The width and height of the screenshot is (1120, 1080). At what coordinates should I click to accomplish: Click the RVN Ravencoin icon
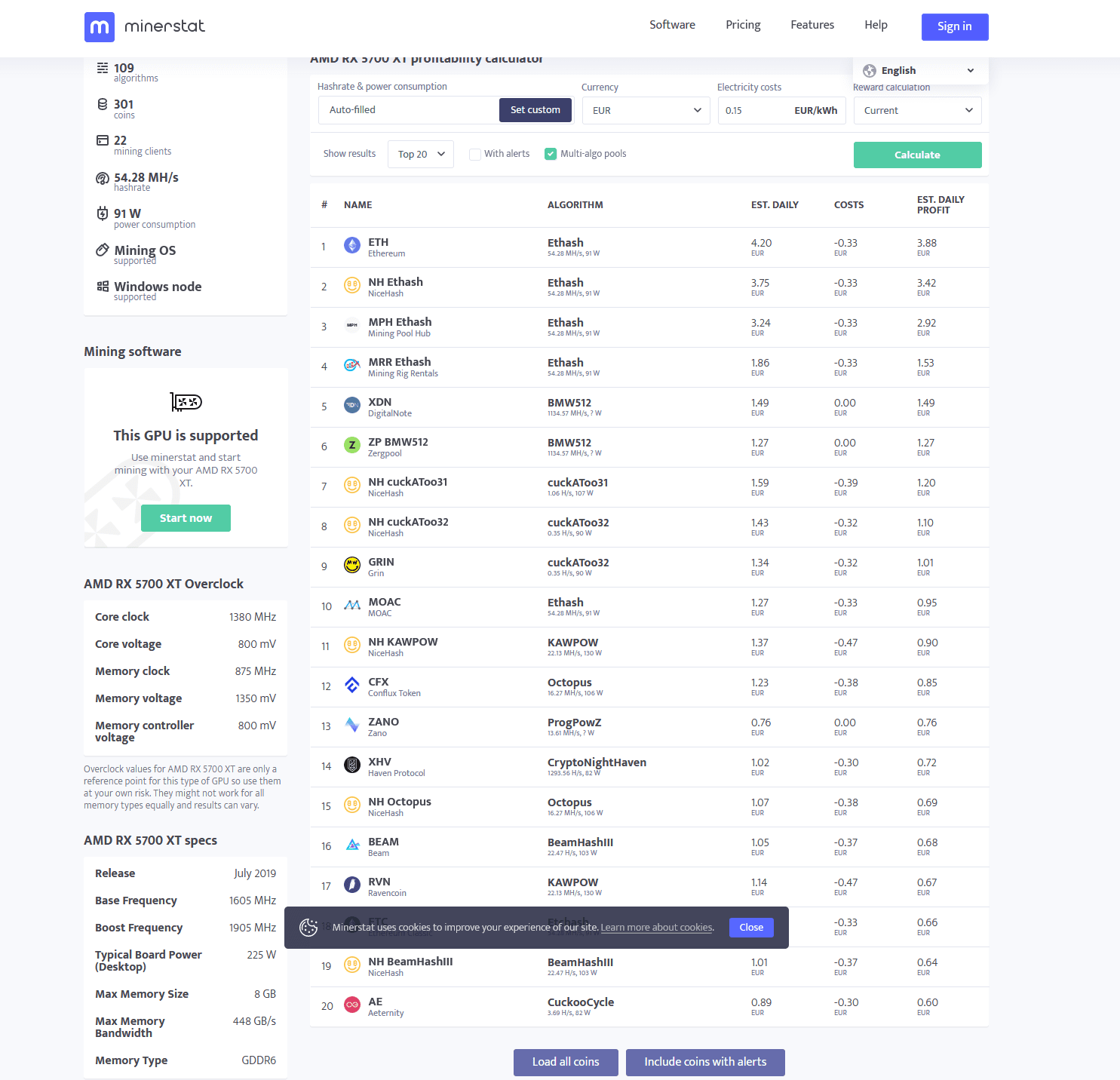pyautogui.click(x=352, y=885)
